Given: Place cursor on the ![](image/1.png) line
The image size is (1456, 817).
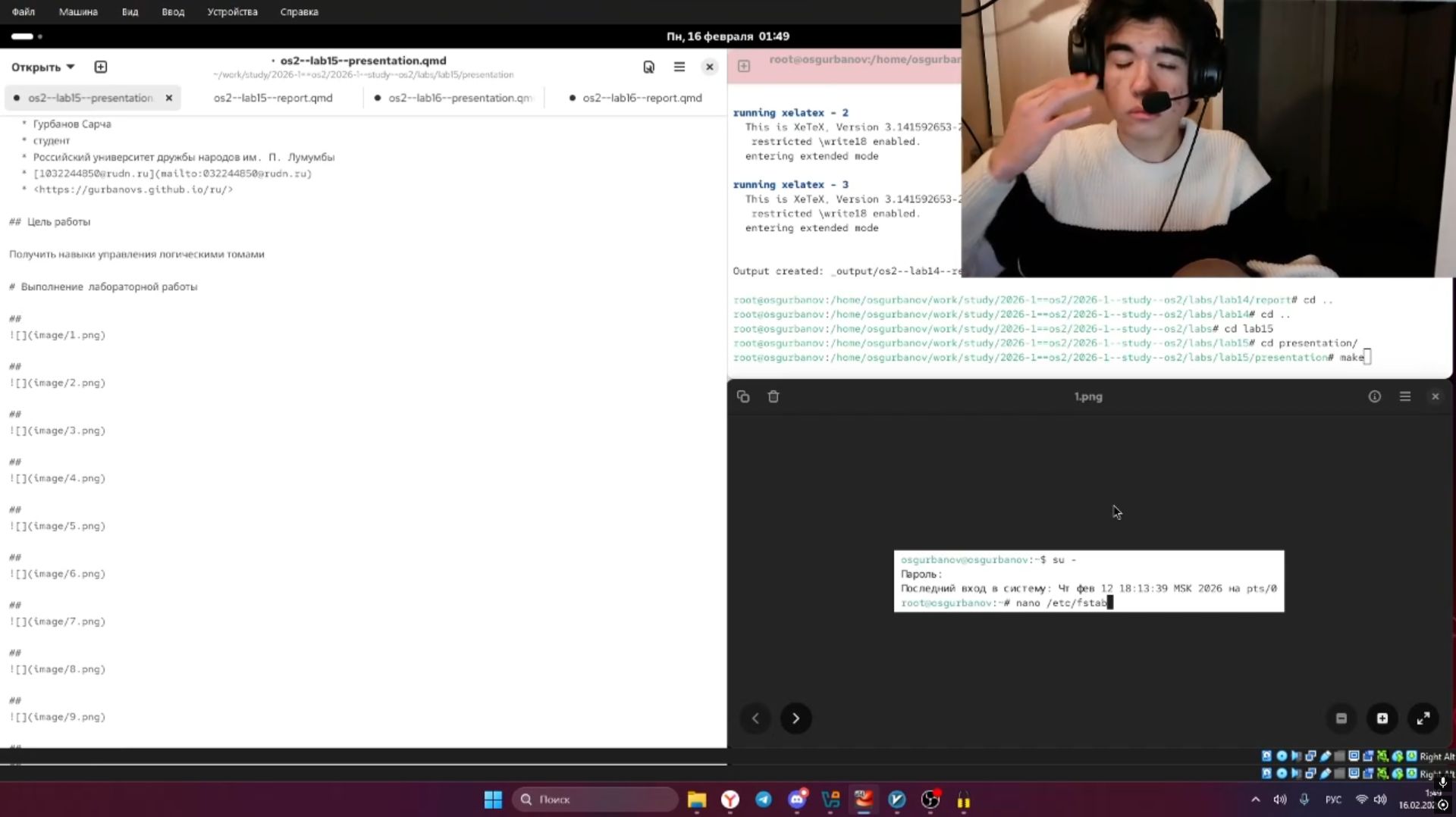Looking at the screenshot, I should (58, 335).
